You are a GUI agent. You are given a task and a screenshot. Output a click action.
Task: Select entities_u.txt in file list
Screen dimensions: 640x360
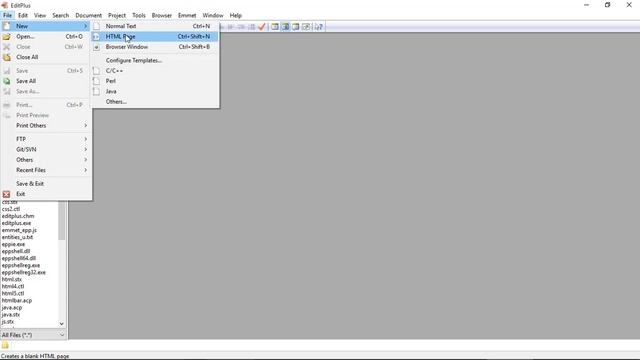(x=17, y=237)
